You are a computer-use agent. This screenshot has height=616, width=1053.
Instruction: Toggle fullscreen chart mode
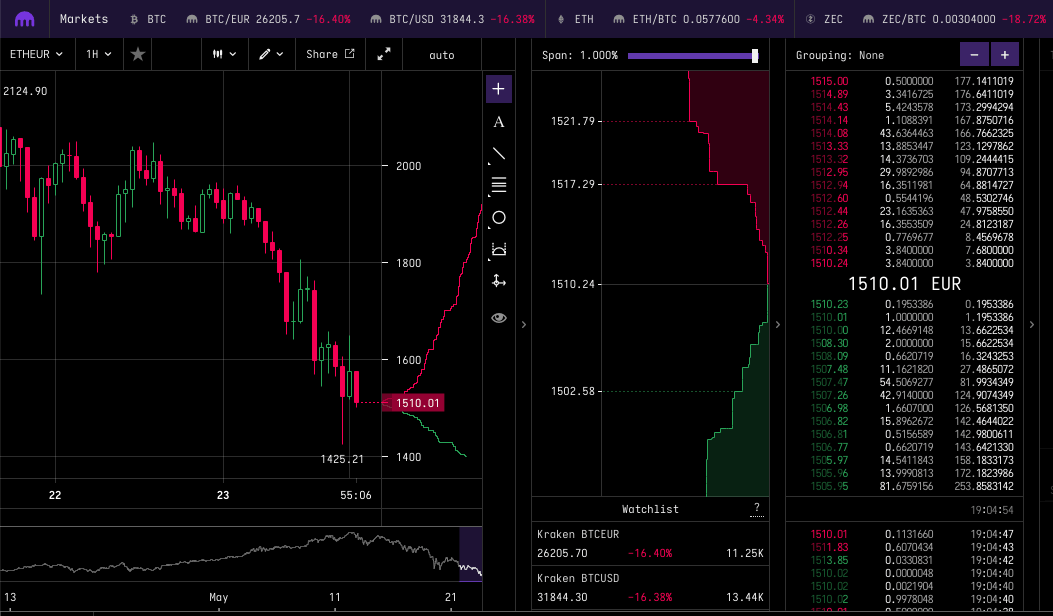click(x=383, y=54)
